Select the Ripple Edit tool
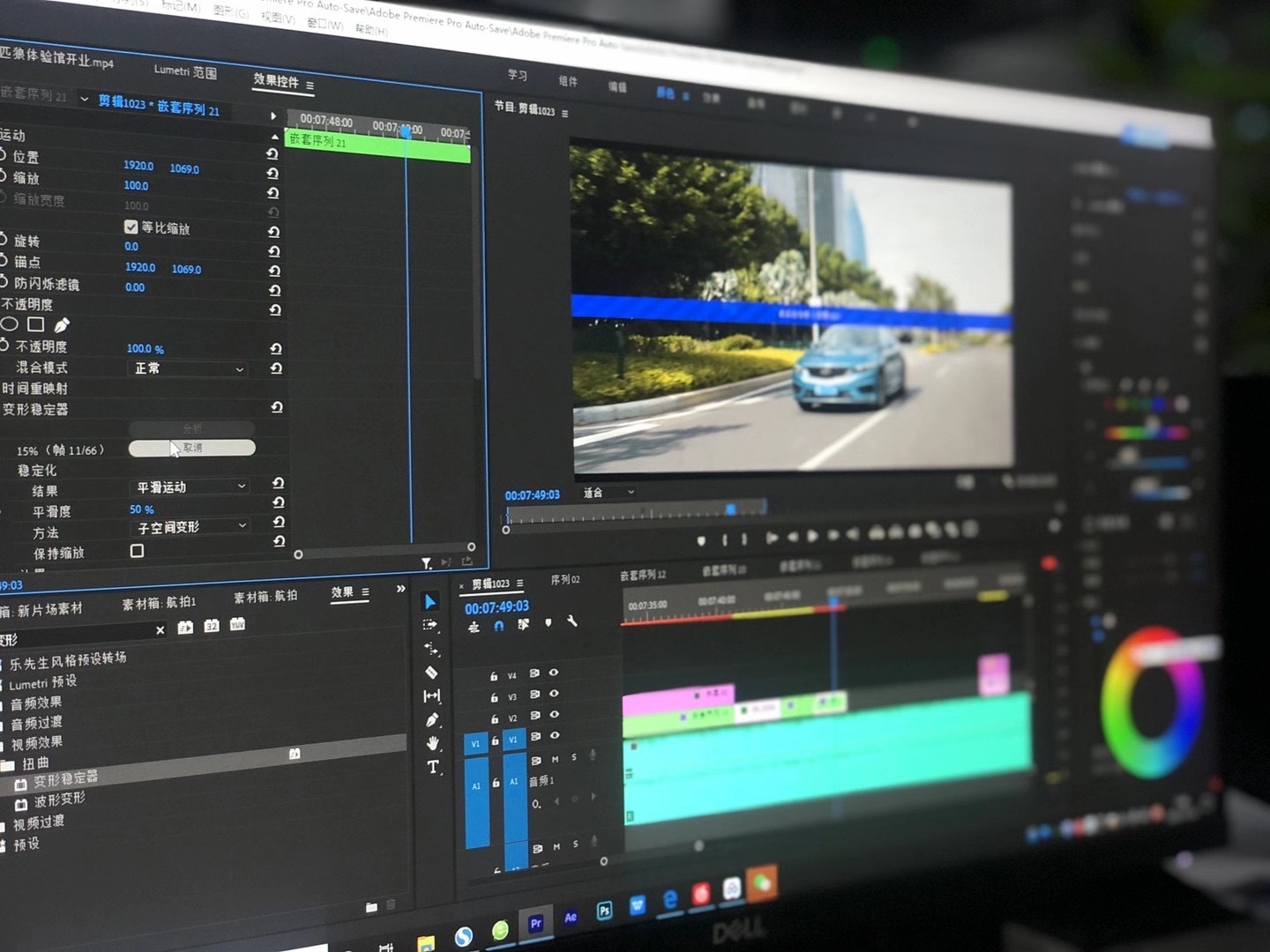This screenshot has width=1270, height=952. tap(431, 649)
